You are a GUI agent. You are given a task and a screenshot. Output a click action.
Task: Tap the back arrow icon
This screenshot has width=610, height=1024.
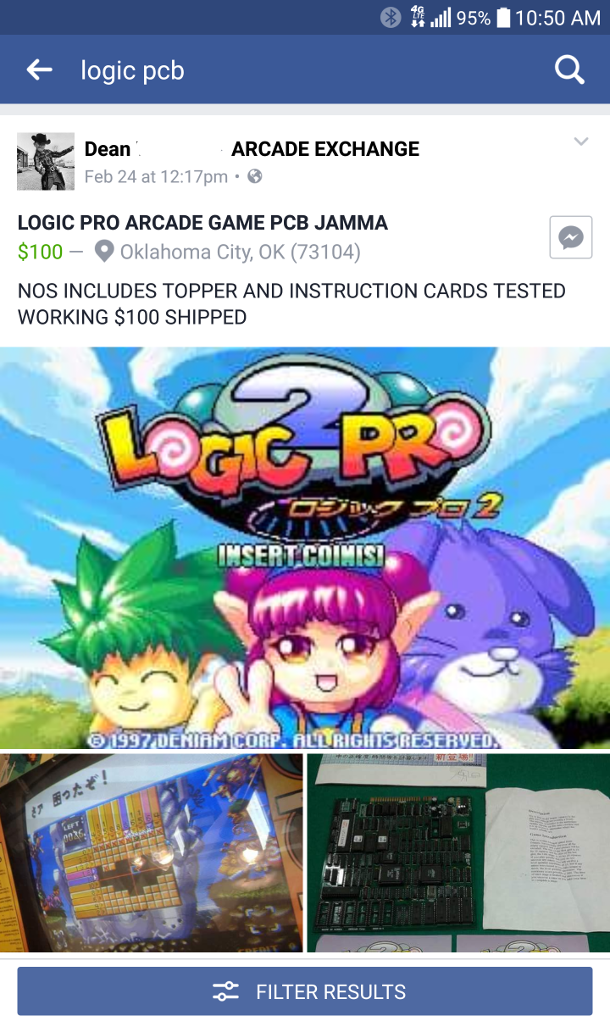pyautogui.click(x=39, y=69)
